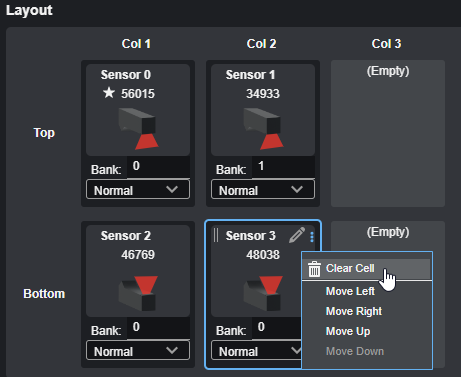Image resolution: width=461 pixels, height=377 pixels.
Task: Select the Sensor 2 camera illustration
Action: click(138, 293)
